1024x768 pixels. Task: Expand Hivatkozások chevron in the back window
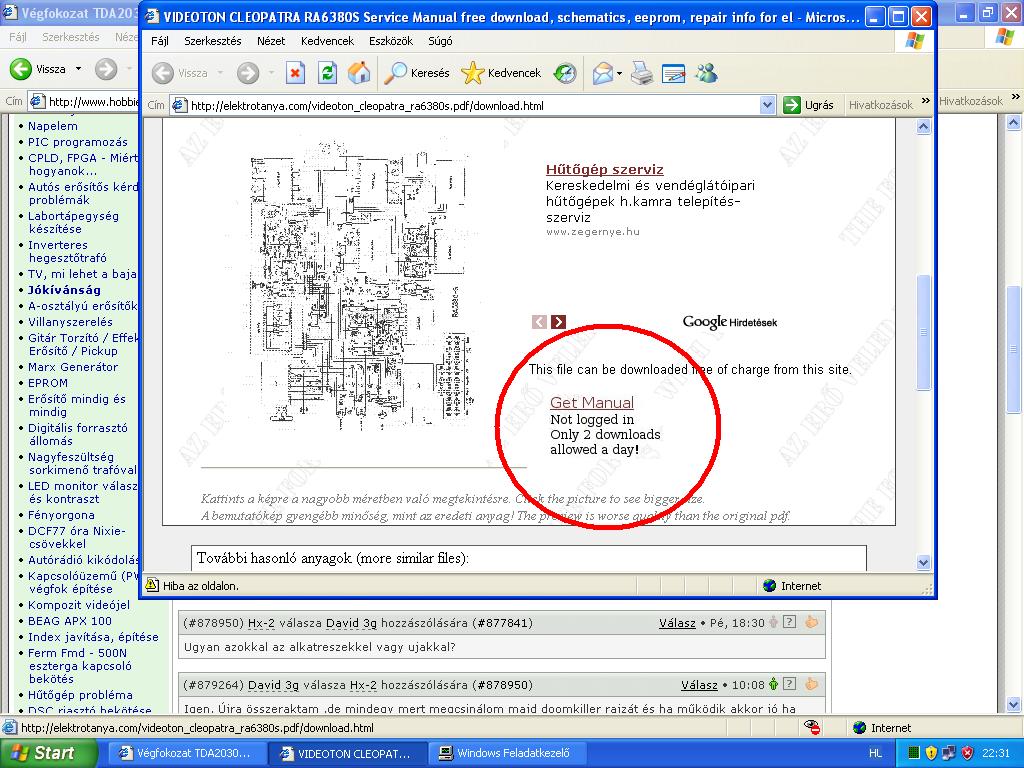(1016, 97)
